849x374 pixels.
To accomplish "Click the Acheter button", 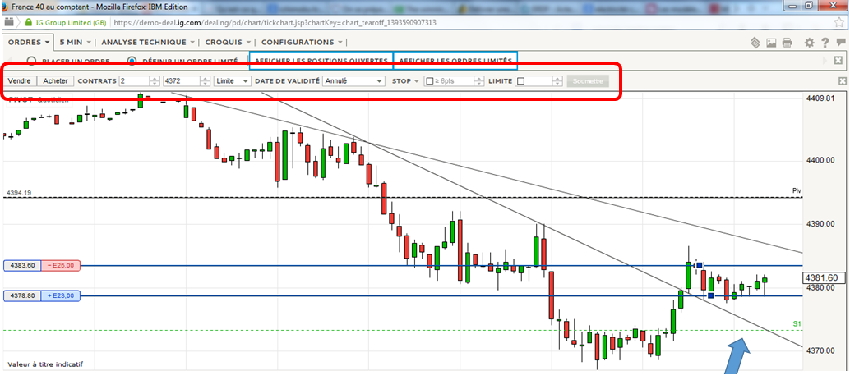I will [55, 81].
